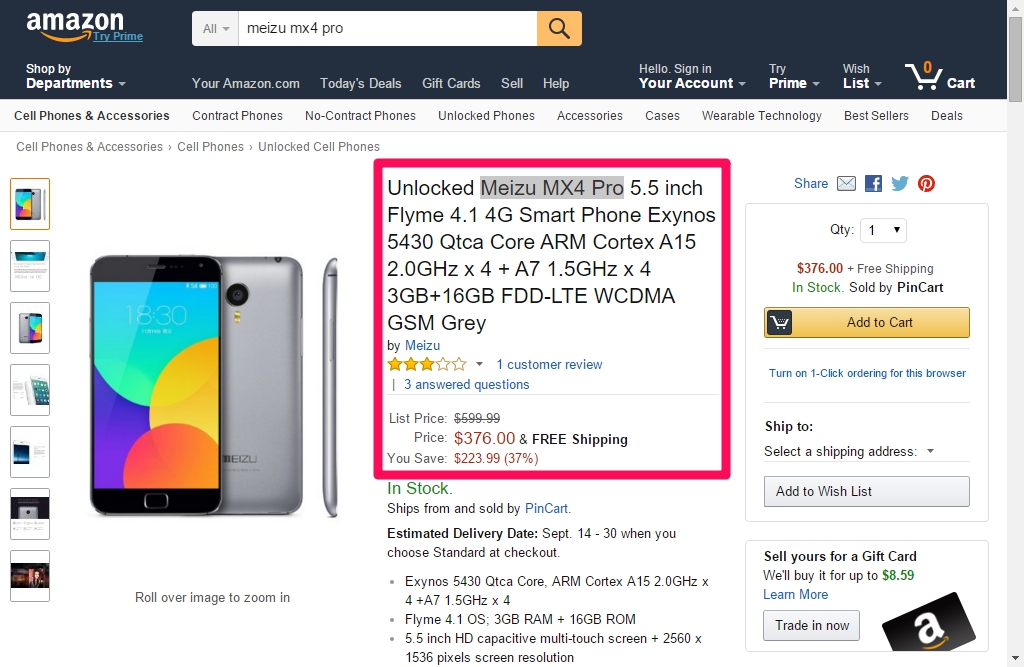This screenshot has width=1024, height=667.
Task: Expand the star rating breakdown arrow
Action: (x=479, y=364)
